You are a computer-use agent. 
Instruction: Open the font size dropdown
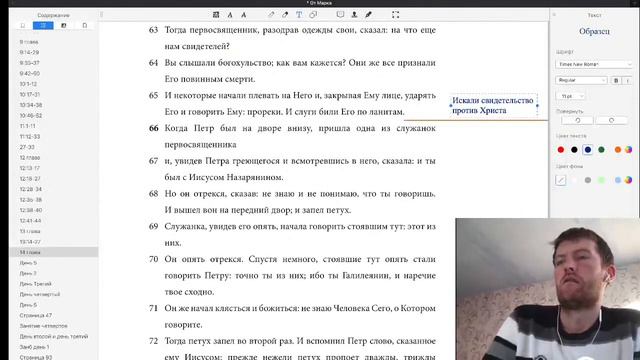(x=571, y=96)
